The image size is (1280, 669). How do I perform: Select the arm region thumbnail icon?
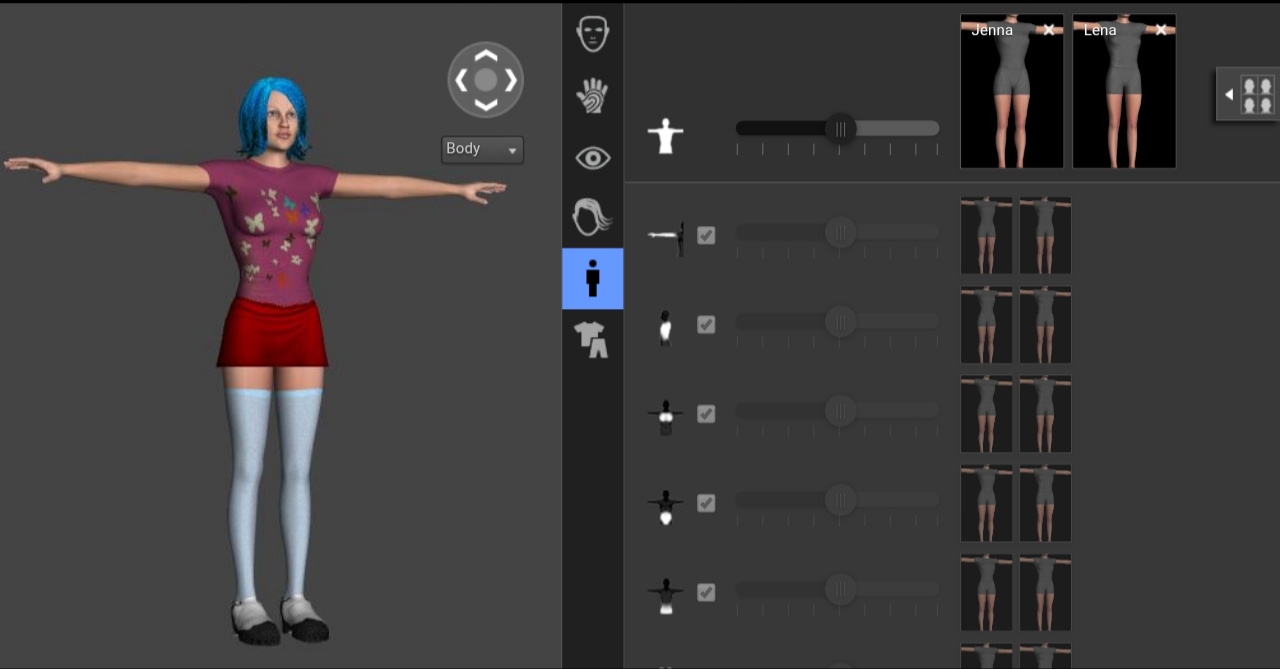[x=665, y=235]
